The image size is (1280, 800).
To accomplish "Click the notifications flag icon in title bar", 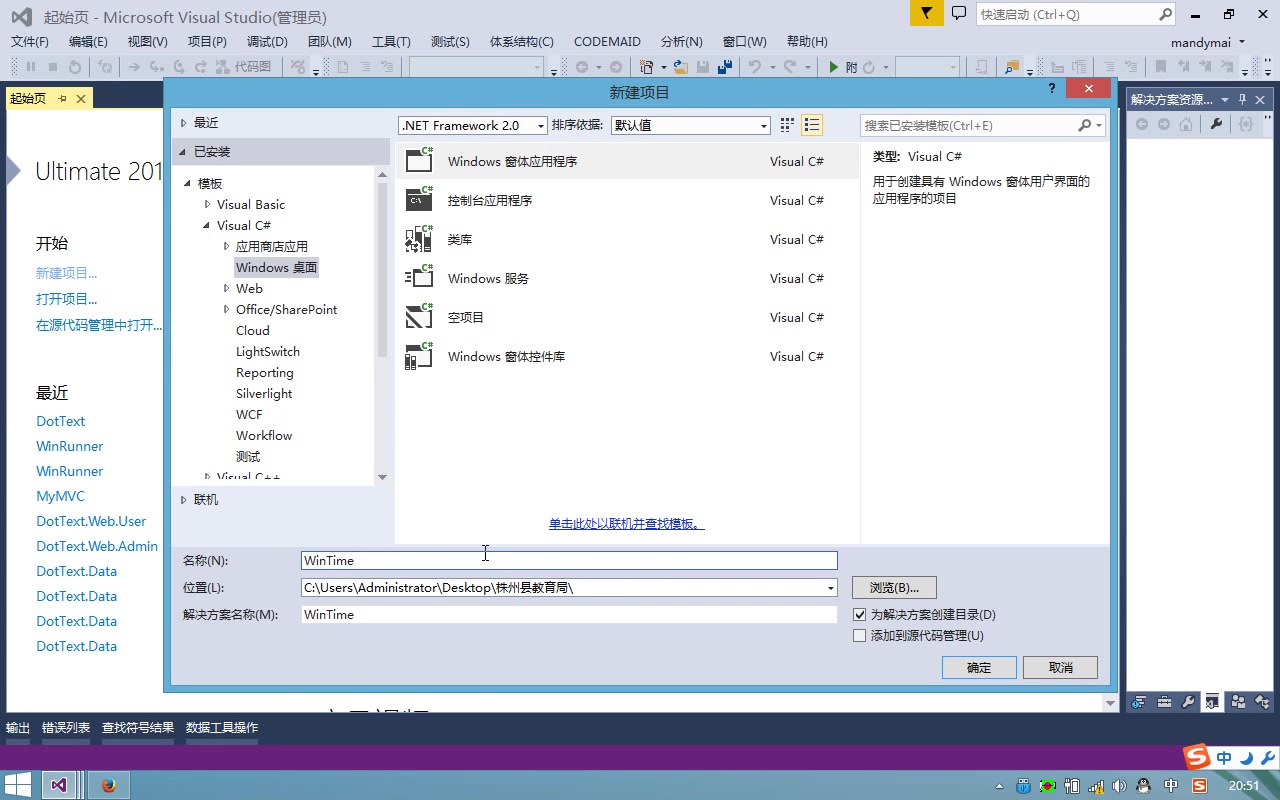I will click(x=927, y=13).
